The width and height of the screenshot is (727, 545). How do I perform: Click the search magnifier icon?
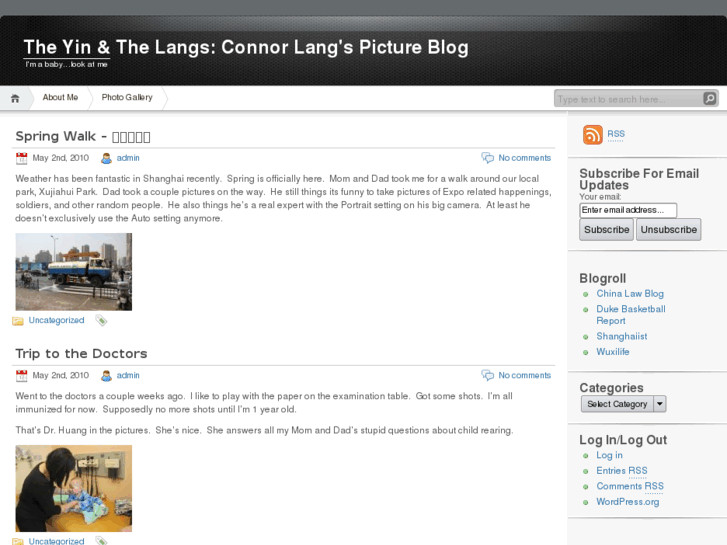[x=709, y=98]
